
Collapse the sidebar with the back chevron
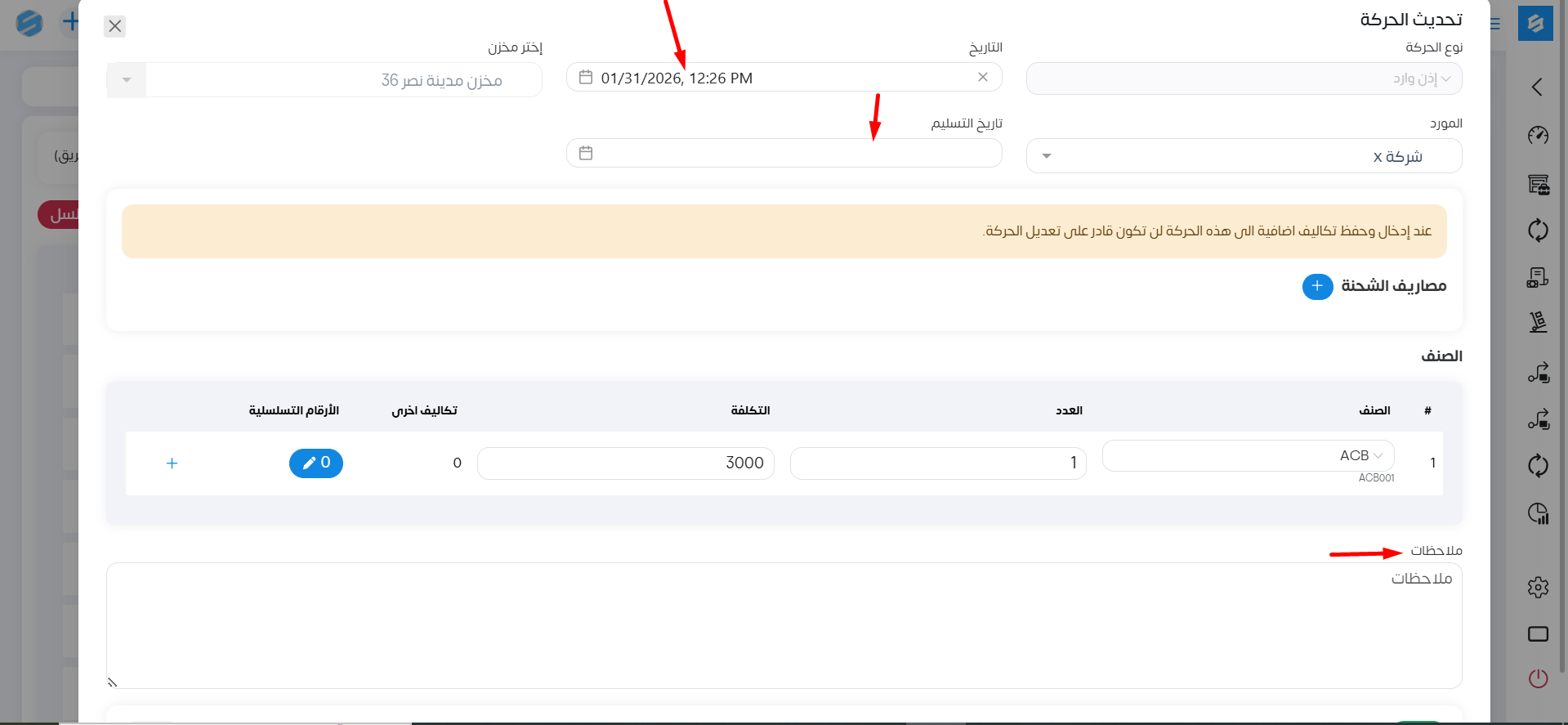1537,87
